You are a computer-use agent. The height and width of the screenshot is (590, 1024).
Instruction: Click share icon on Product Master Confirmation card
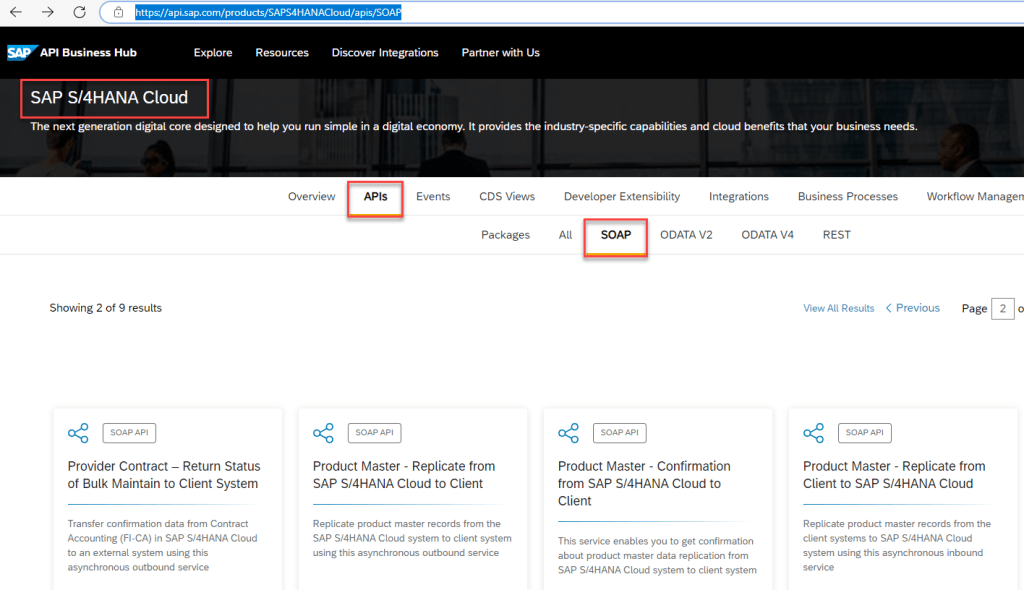tap(568, 433)
